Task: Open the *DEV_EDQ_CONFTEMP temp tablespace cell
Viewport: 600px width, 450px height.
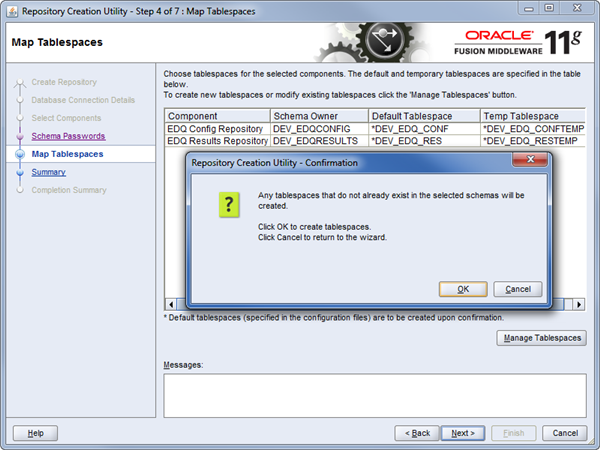Action: 533,129
